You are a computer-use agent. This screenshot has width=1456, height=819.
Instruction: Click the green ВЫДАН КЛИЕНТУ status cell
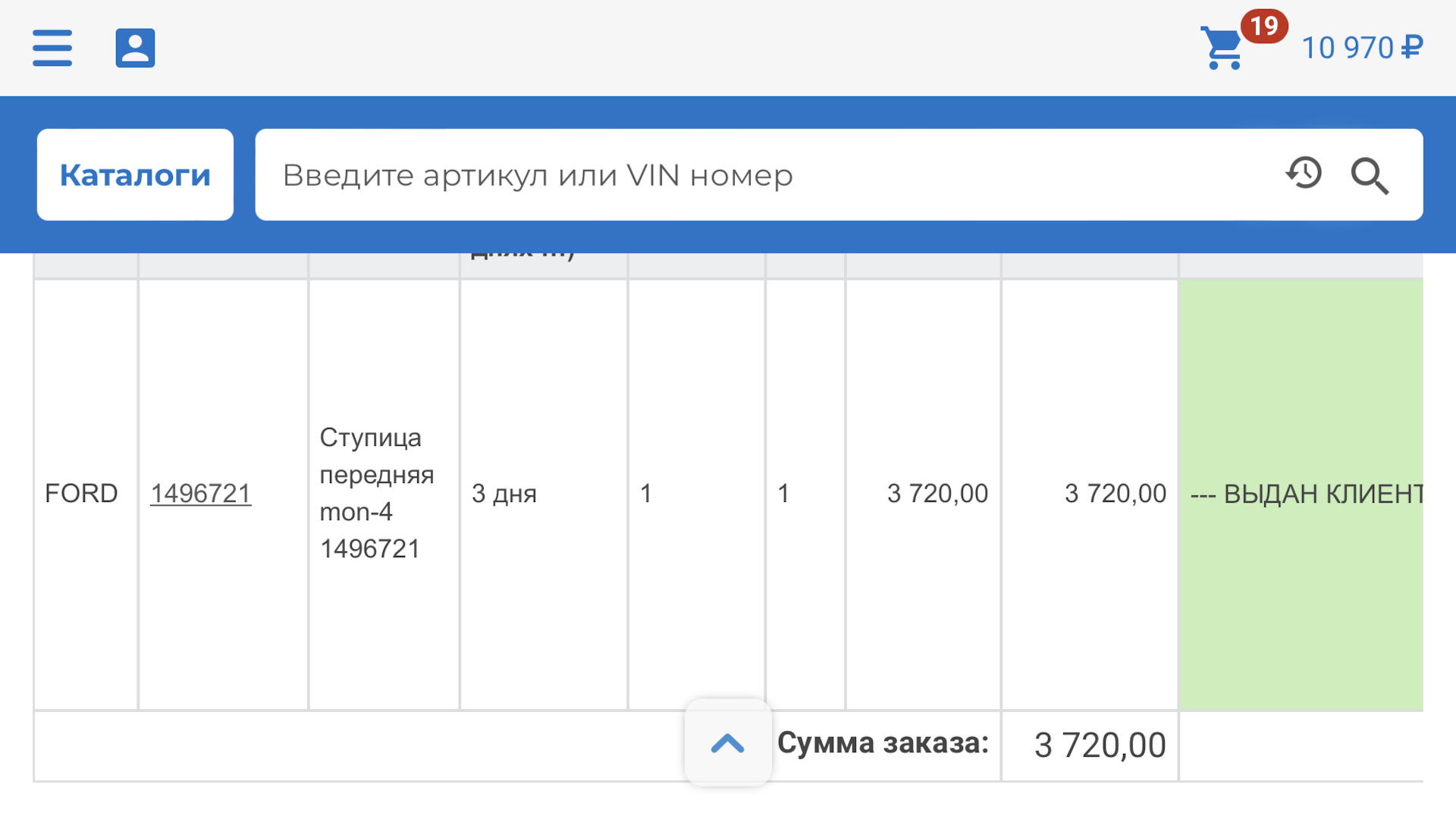click(1301, 494)
